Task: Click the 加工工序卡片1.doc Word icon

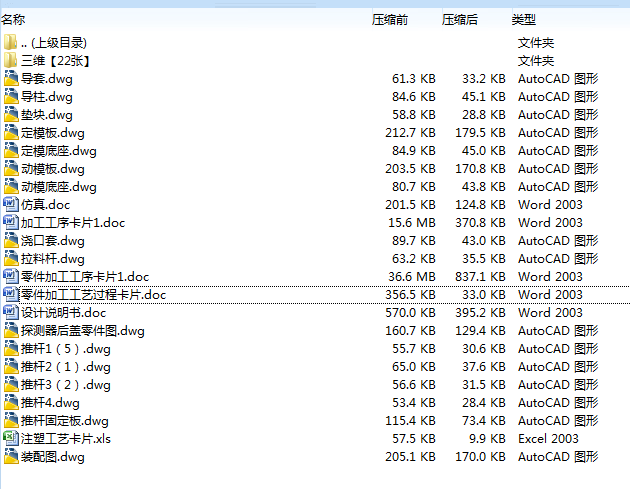Action: click(x=11, y=222)
